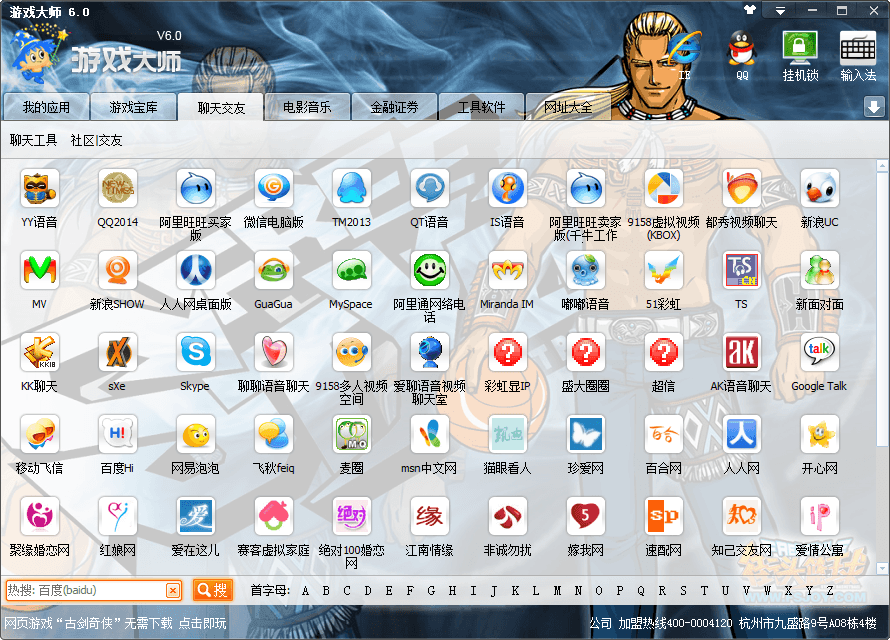Switch to 电影音乐 tab
The height and width of the screenshot is (640, 890).
[x=307, y=107]
